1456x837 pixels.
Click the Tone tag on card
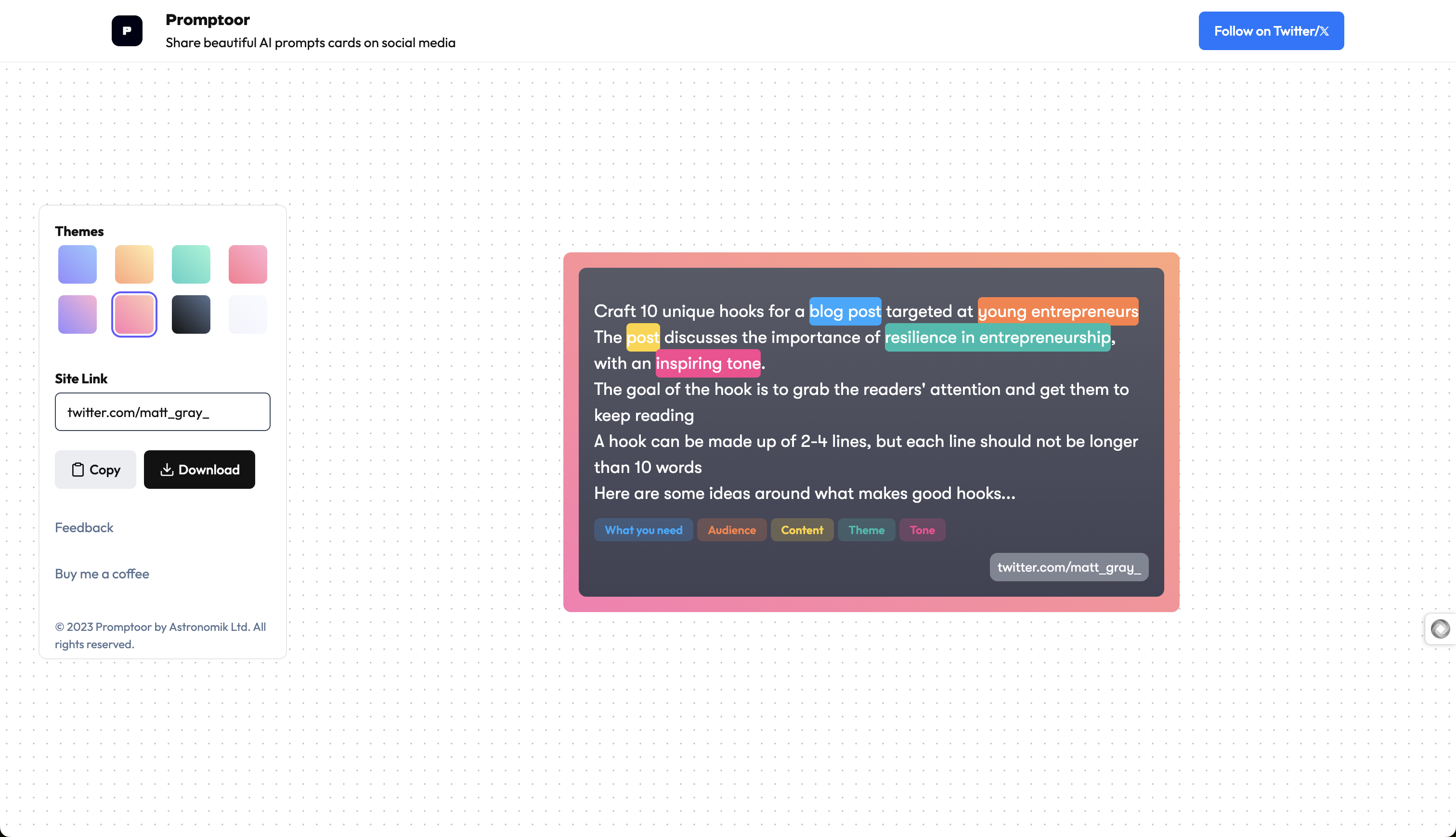[922, 530]
